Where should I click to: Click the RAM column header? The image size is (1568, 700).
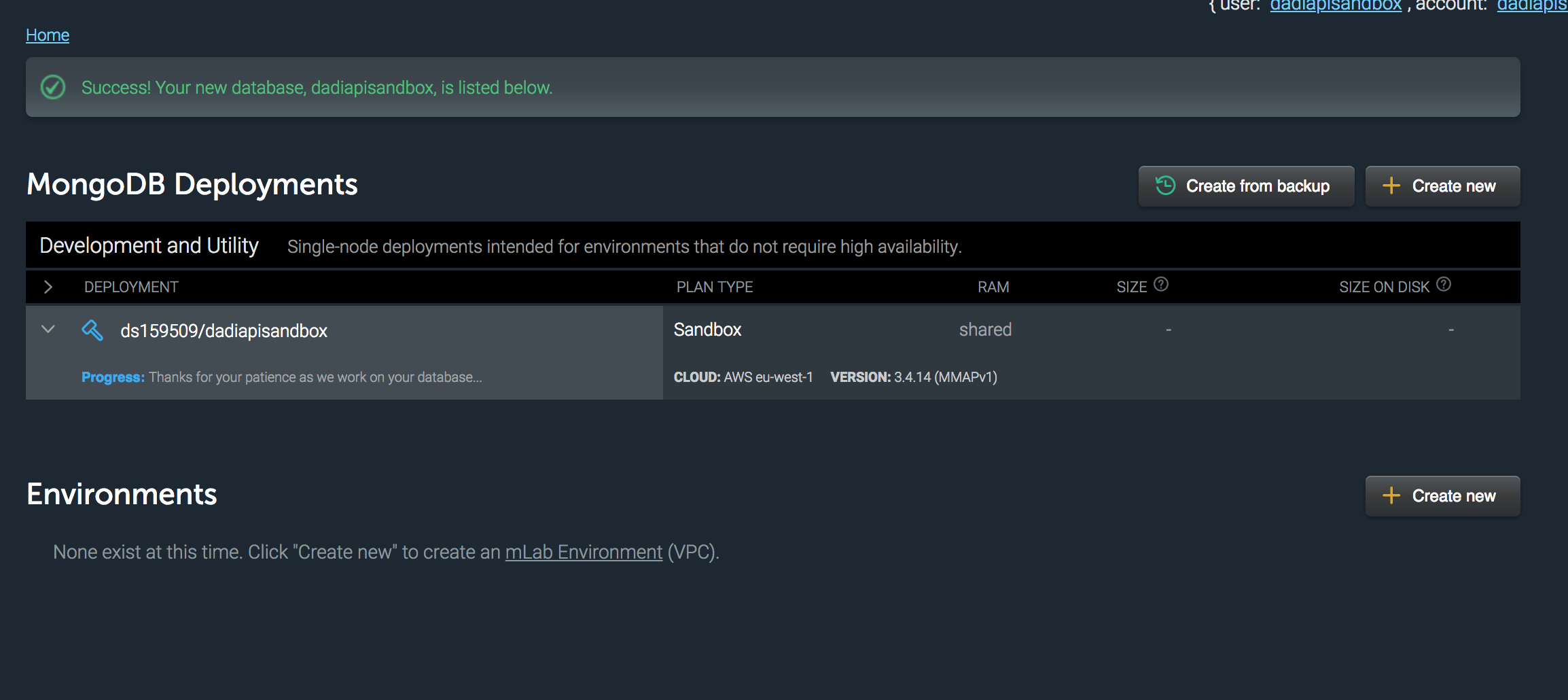click(x=993, y=287)
